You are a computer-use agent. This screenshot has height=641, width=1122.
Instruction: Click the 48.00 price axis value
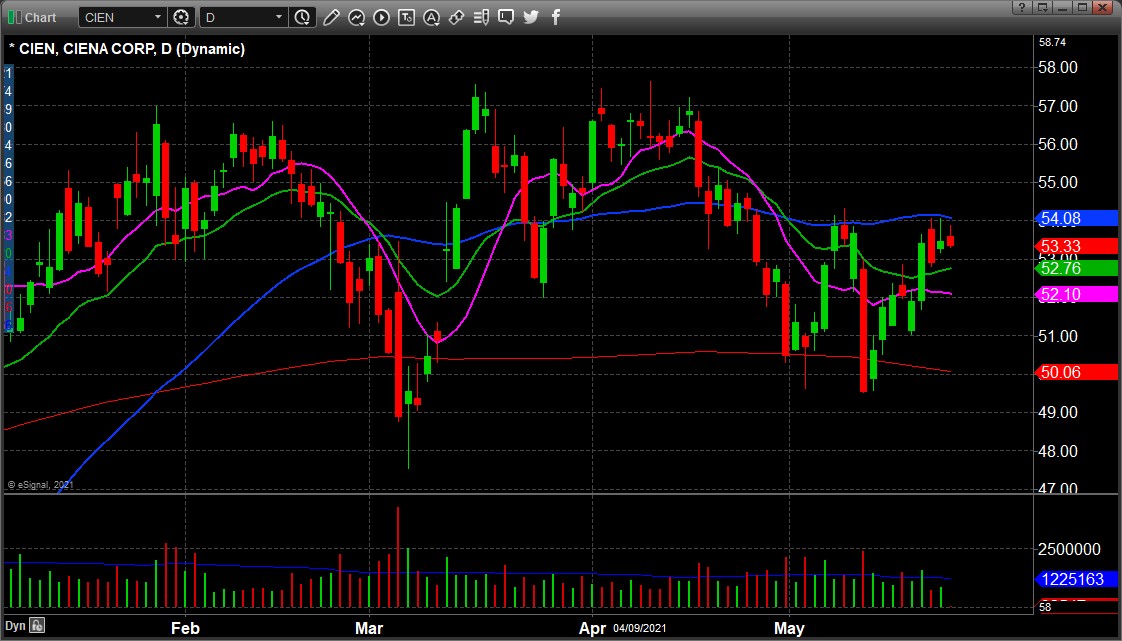(x=1058, y=451)
